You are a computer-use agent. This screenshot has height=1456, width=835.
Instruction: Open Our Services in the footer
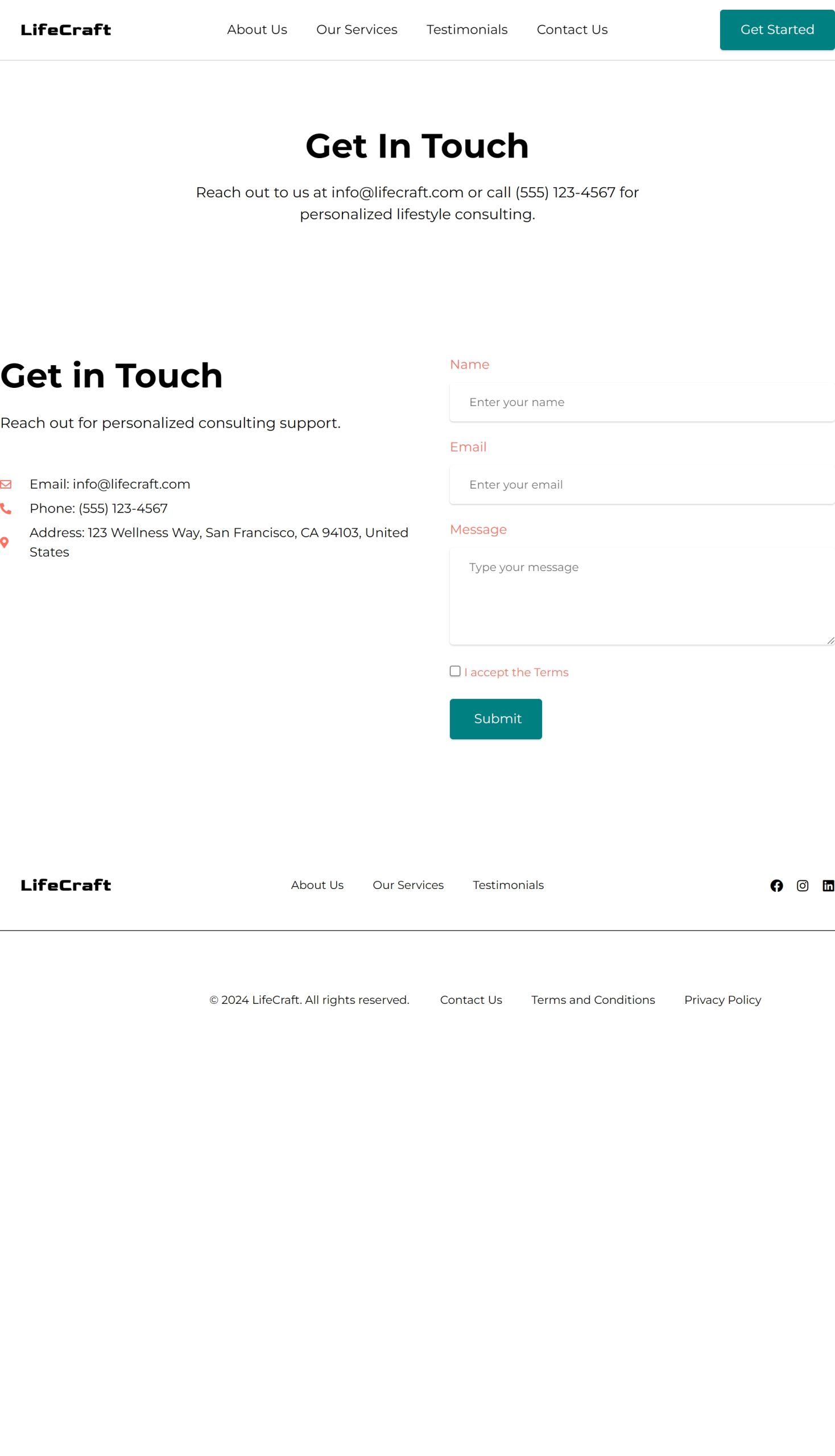pyautogui.click(x=408, y=885)
